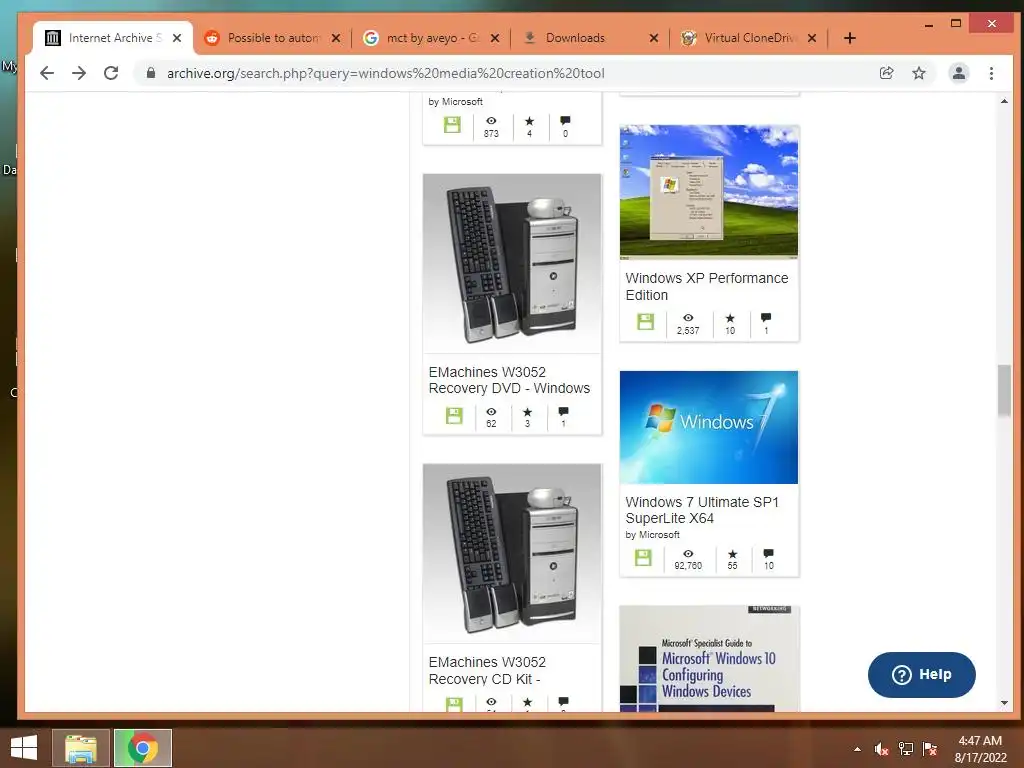The image size is (1024, 768).
Task: Close the Virtual CloneDrive tab
Action: tap(812, 38)
